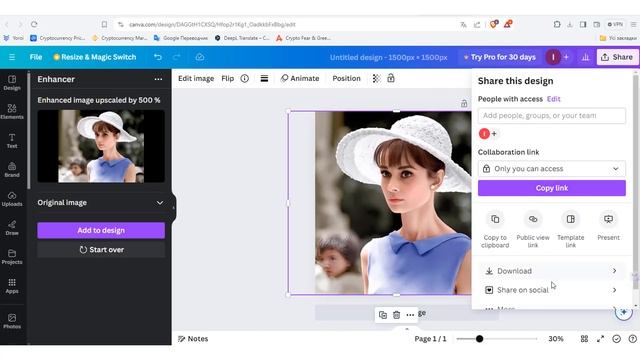640x360 pixels.
Task: Click the plus beside access avatar
Action: [494, 133]
